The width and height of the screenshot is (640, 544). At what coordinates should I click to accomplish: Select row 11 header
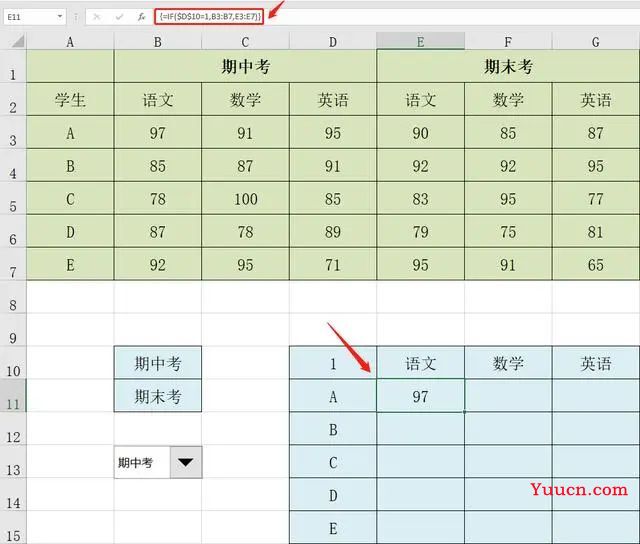click(x=13, y=396)
